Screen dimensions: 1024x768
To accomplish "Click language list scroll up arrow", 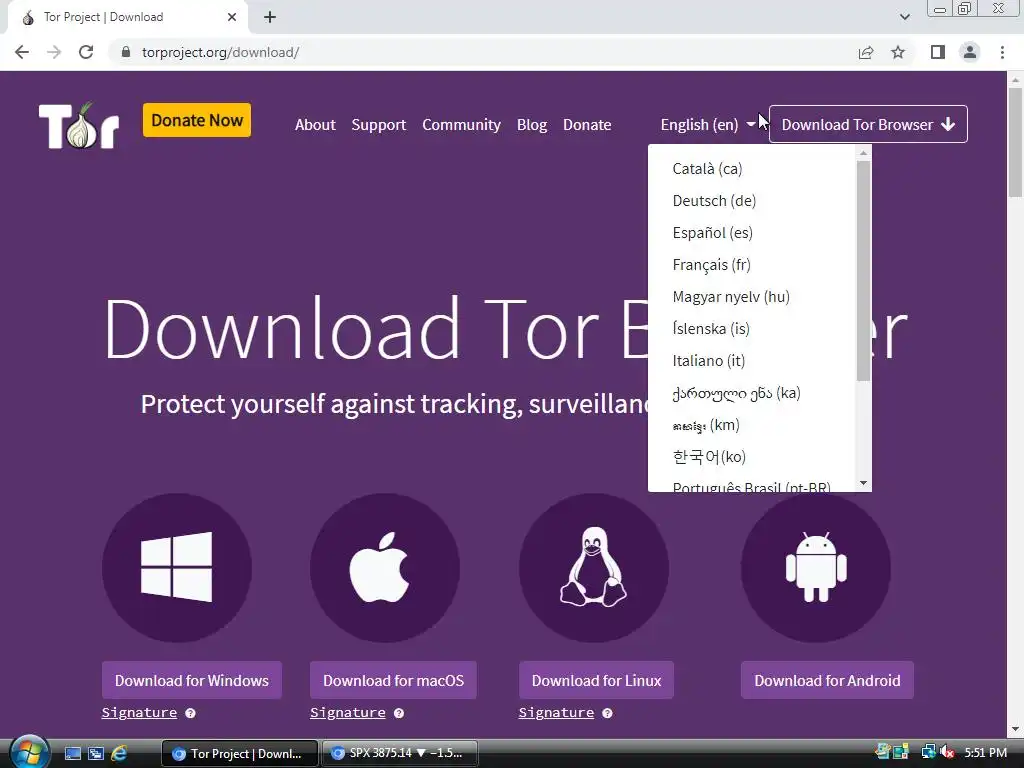I will tap(863, 153).
